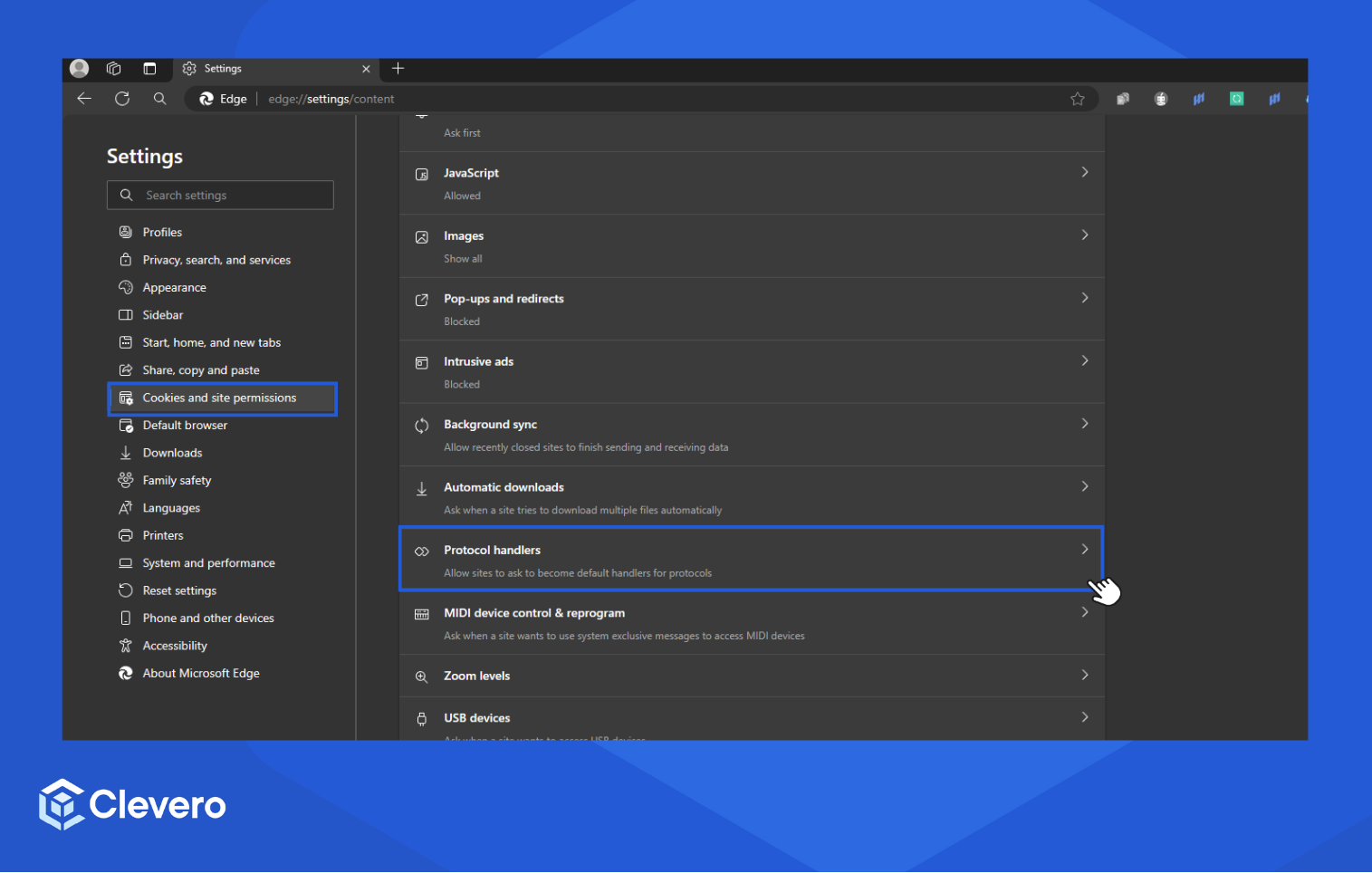Open Default browser settings

point(185,426)
